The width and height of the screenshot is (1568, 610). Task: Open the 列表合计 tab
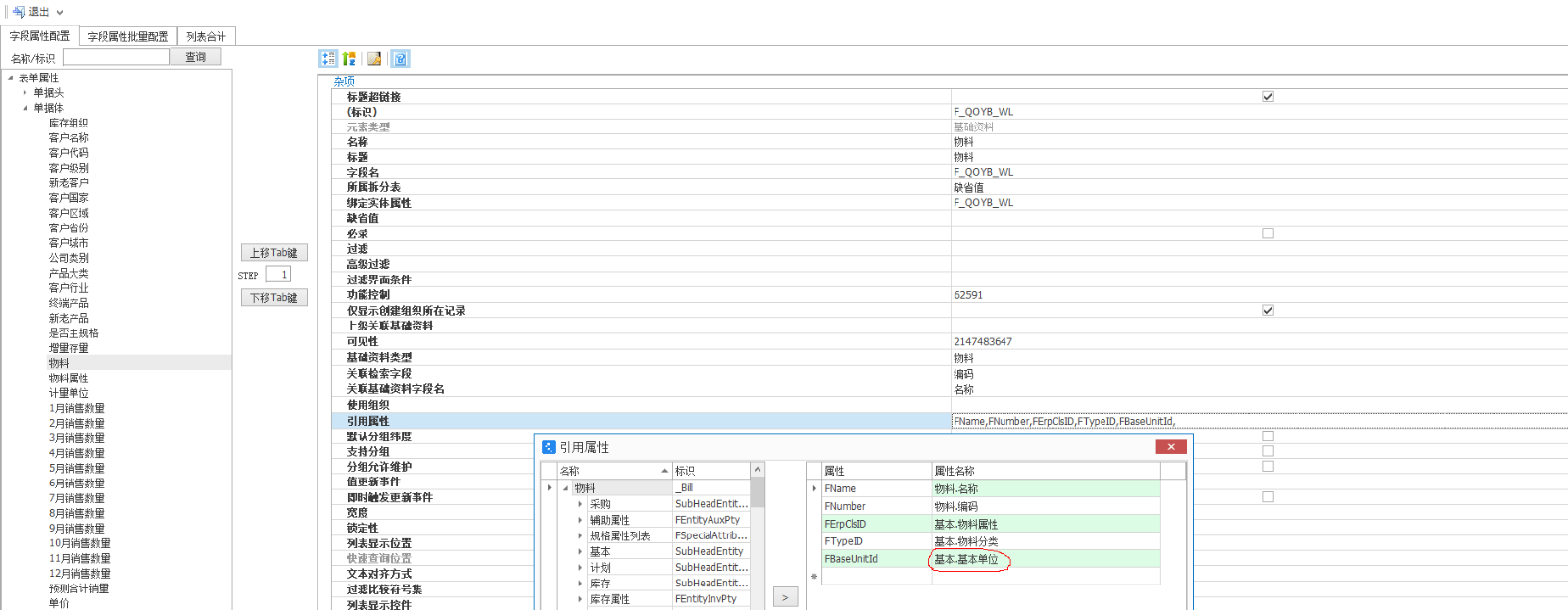pos(206,36)
